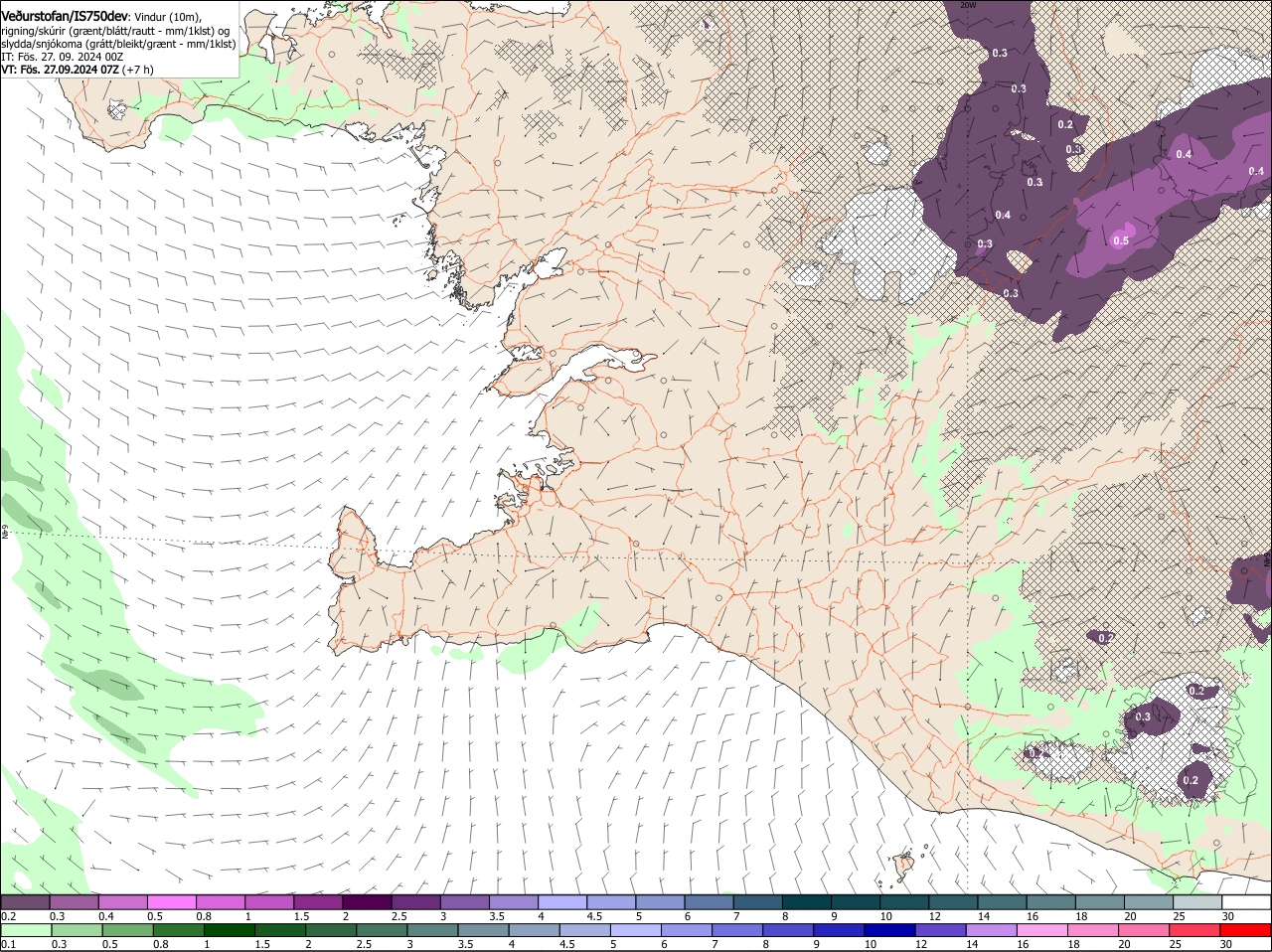Select the initial time line 'IT: Fös. 27. 09. 2024 00Z'
1272x952 pixels.
(63, 57)
